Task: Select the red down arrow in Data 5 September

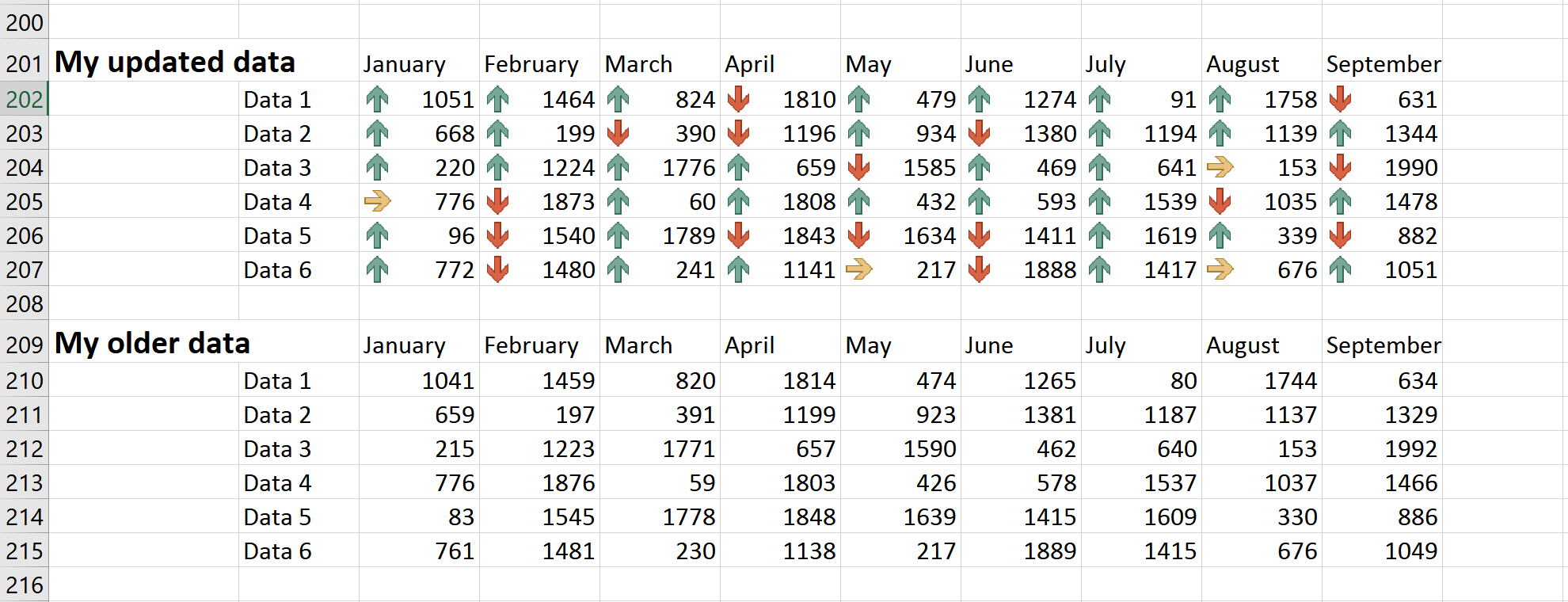Action: point(1341,235)
